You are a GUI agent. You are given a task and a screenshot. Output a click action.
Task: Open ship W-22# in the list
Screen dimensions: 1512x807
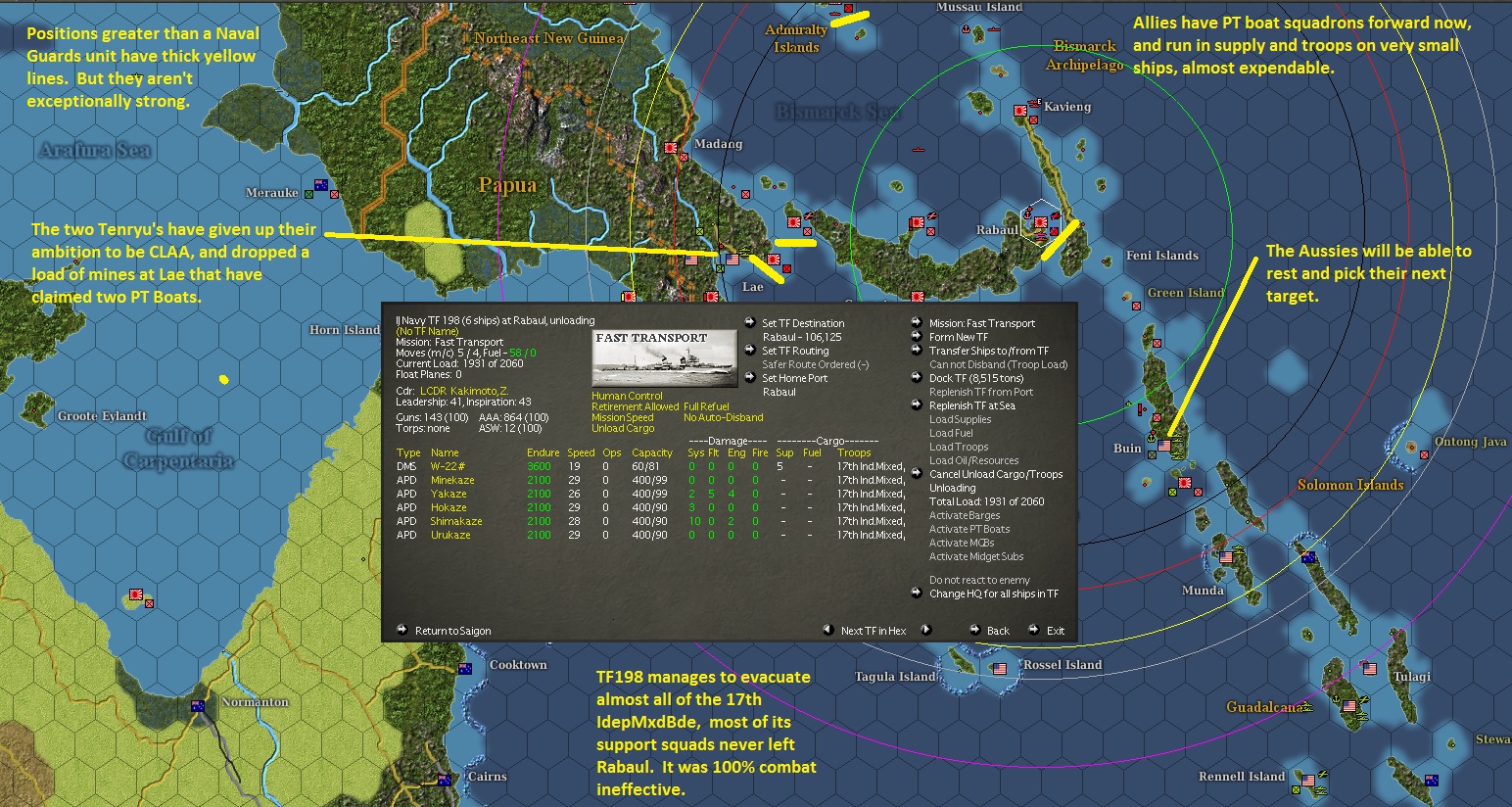pos(448,466)
